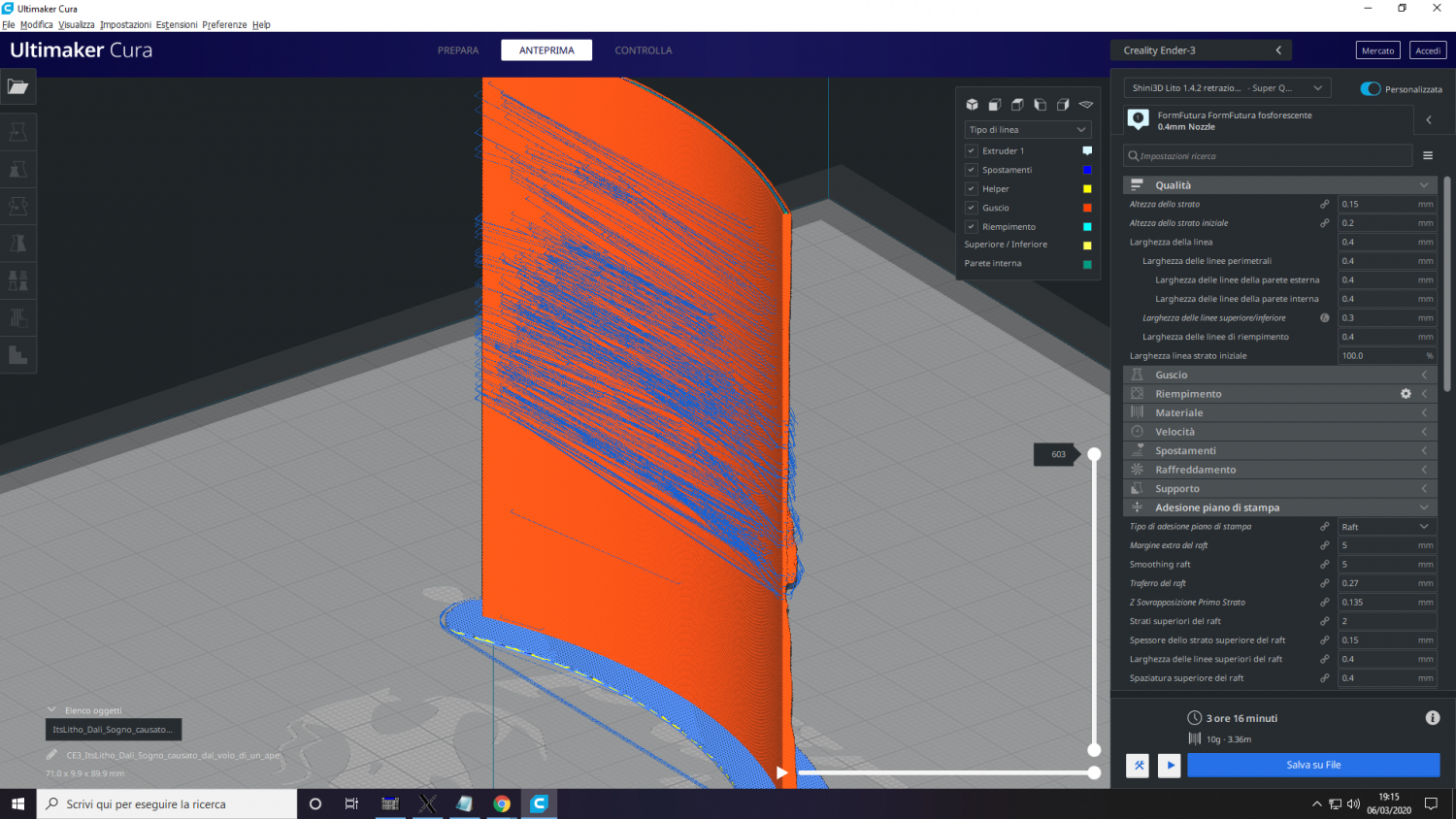The height and width of the screenshot is (819, 1456).
Task: Click the Impostazioni ricerca search field
Action: (1269, 155)
